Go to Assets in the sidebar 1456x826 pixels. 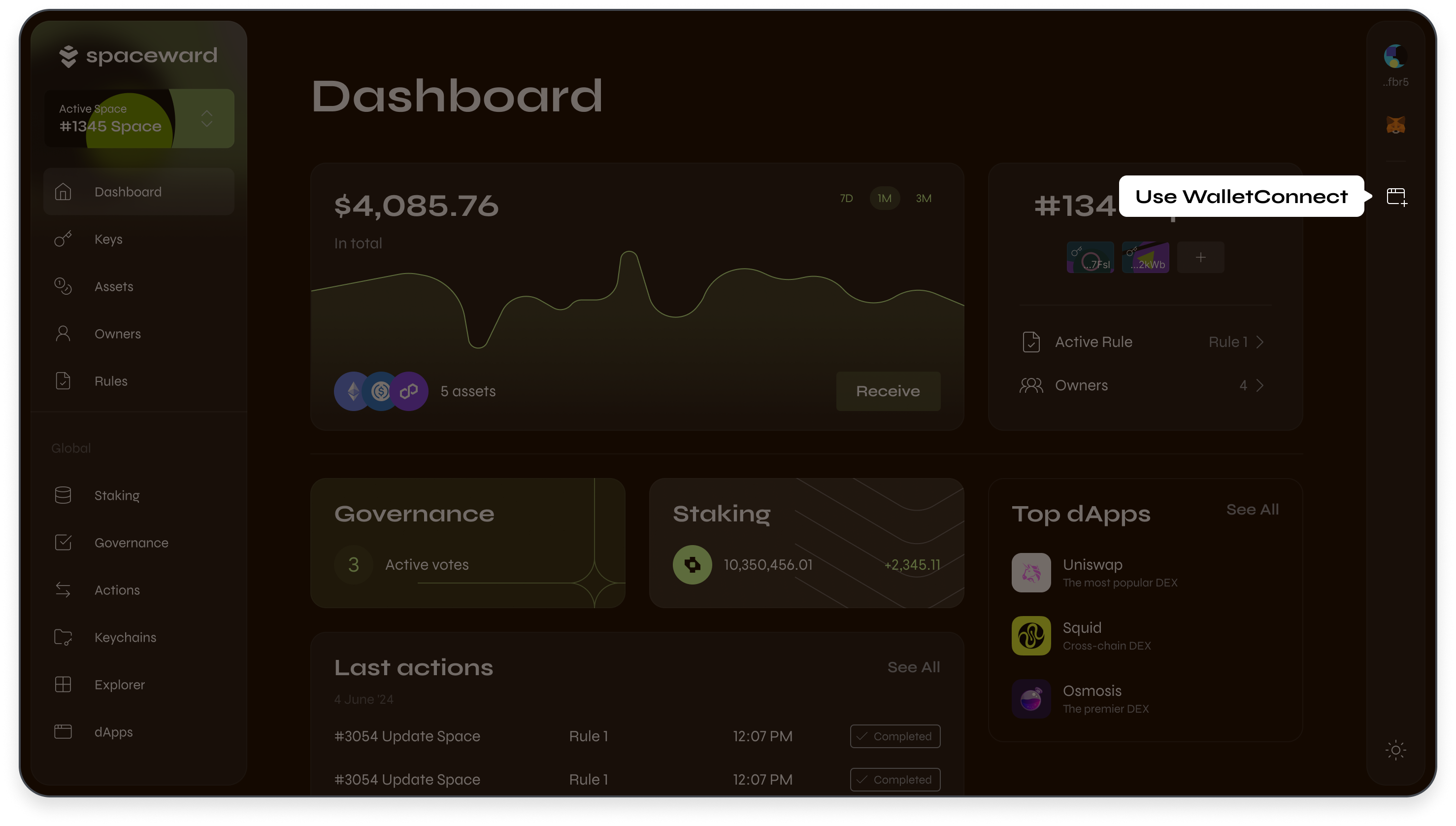tap(113, 286)
